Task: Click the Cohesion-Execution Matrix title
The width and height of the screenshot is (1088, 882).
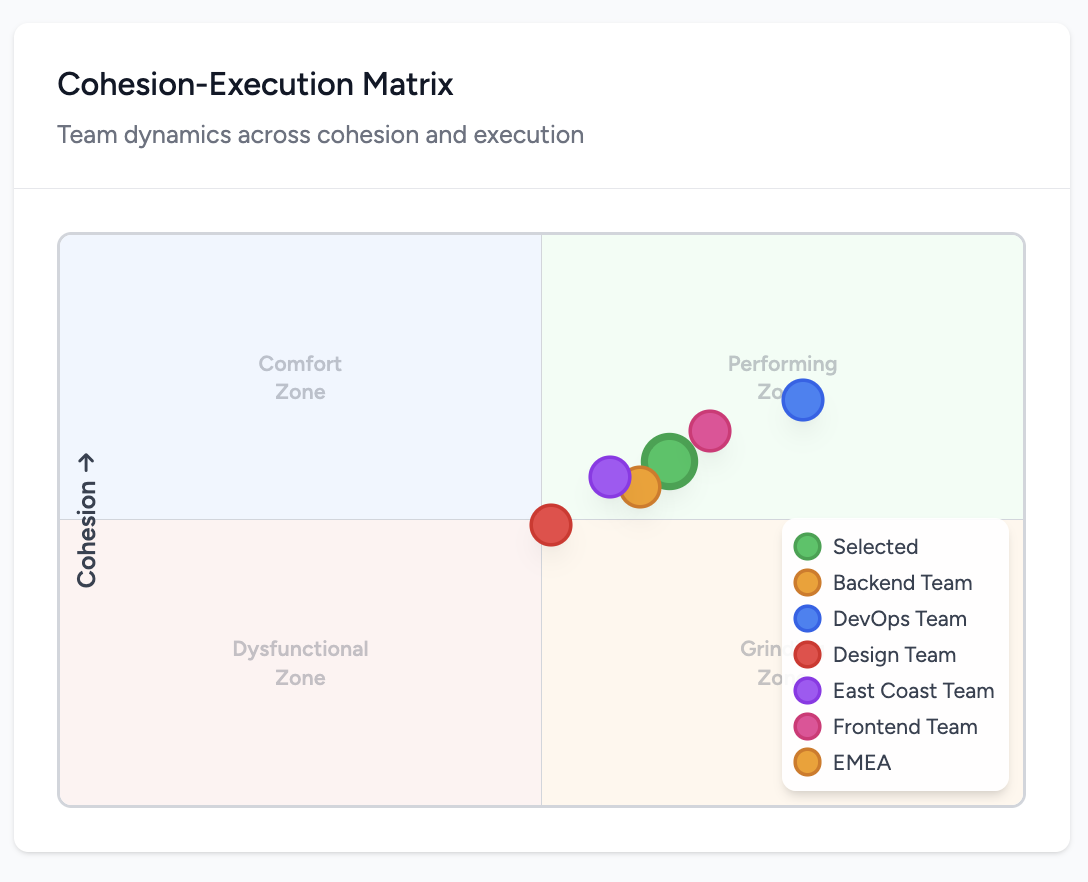Action: tap(255, 84)
